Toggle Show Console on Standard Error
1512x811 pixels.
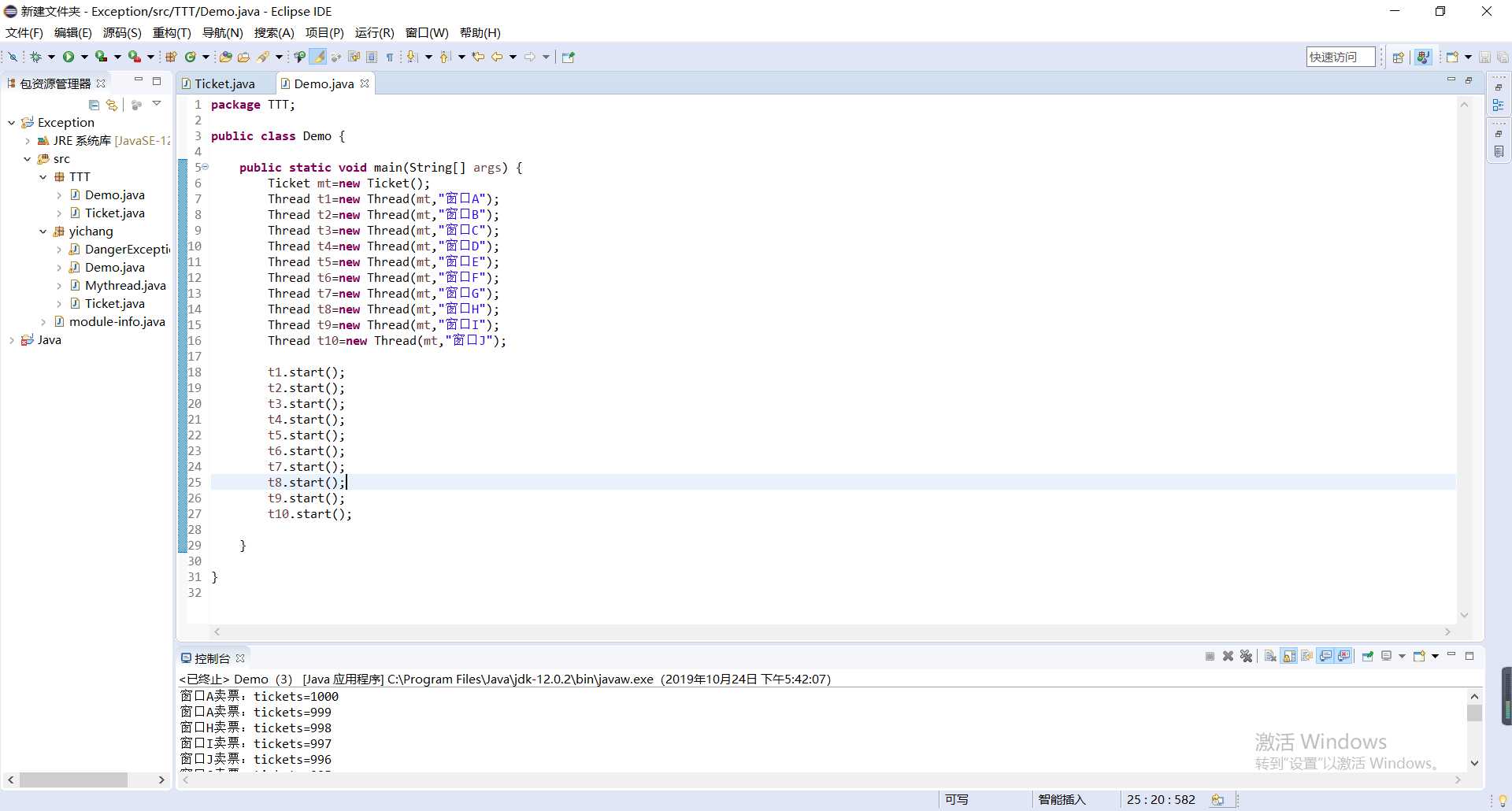[x=1345, y=657]
